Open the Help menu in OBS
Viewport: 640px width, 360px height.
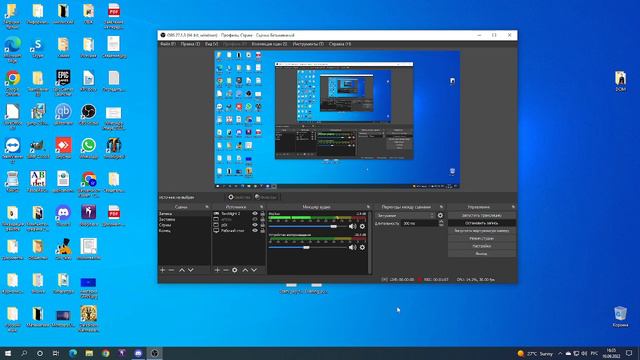(x=340, y=44)
